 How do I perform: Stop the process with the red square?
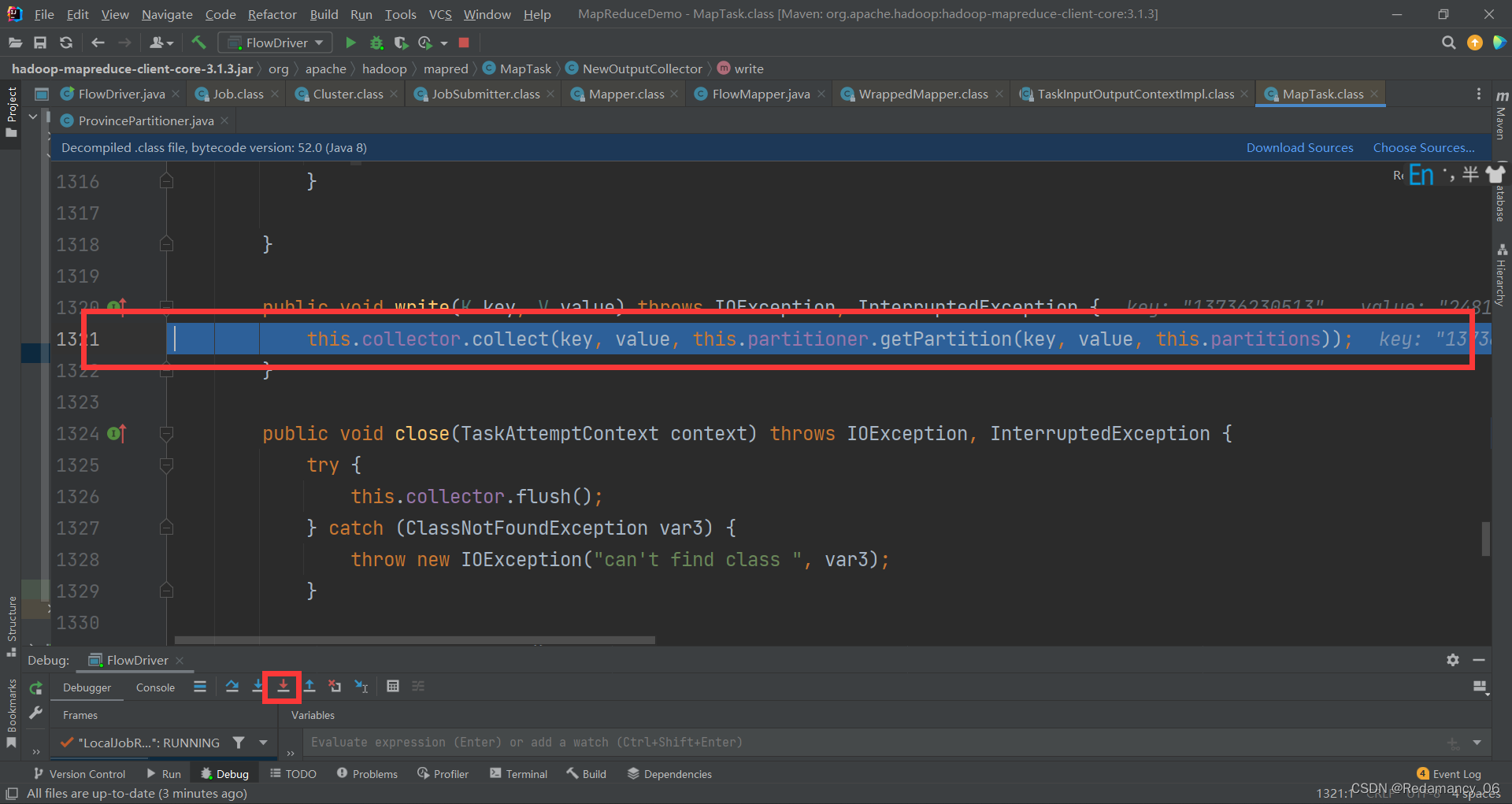(x=464, y=43)
